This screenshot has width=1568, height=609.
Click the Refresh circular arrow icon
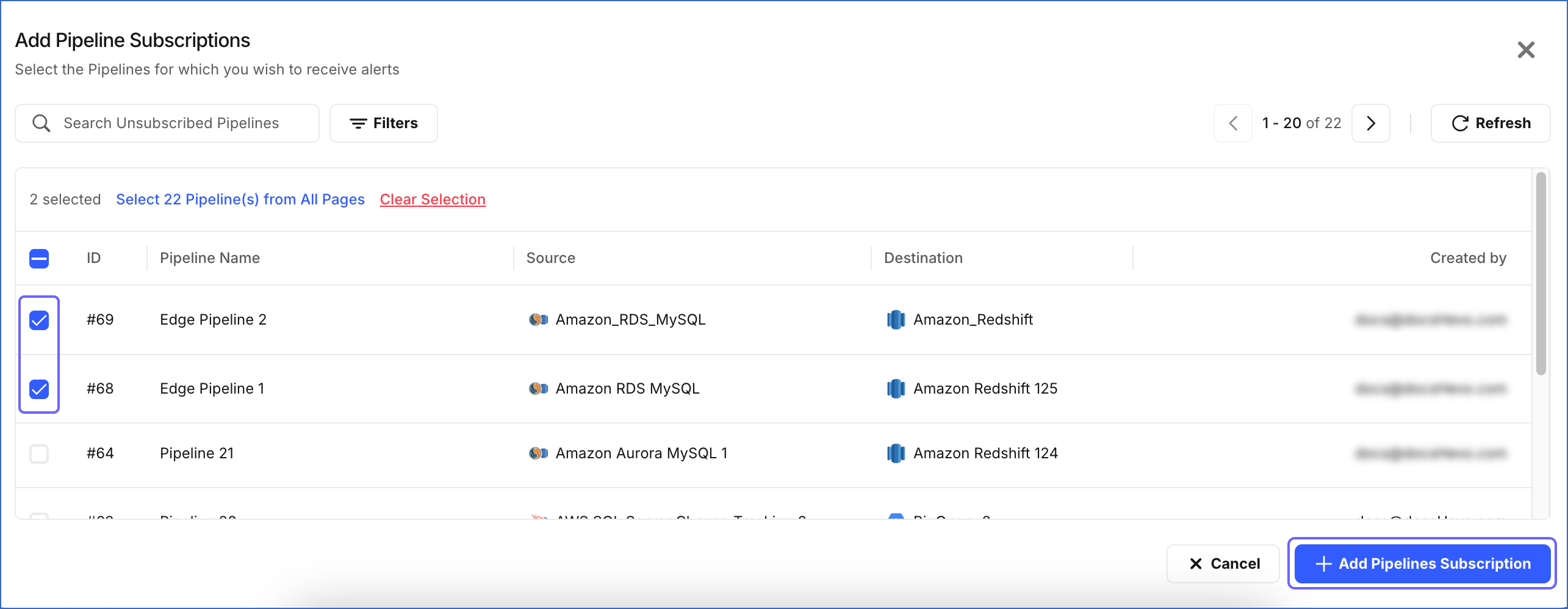pyautogui.click(x=1461, y=123)
